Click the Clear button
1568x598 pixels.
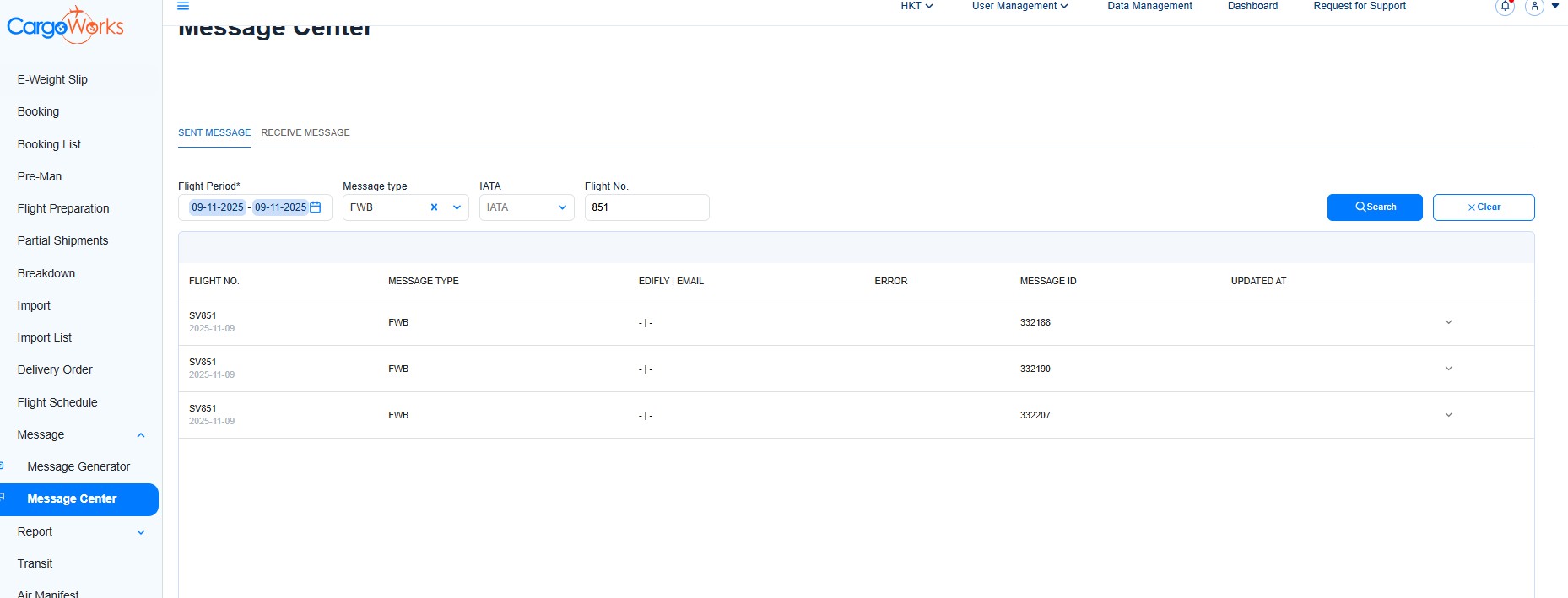(x=1483, y=207)
